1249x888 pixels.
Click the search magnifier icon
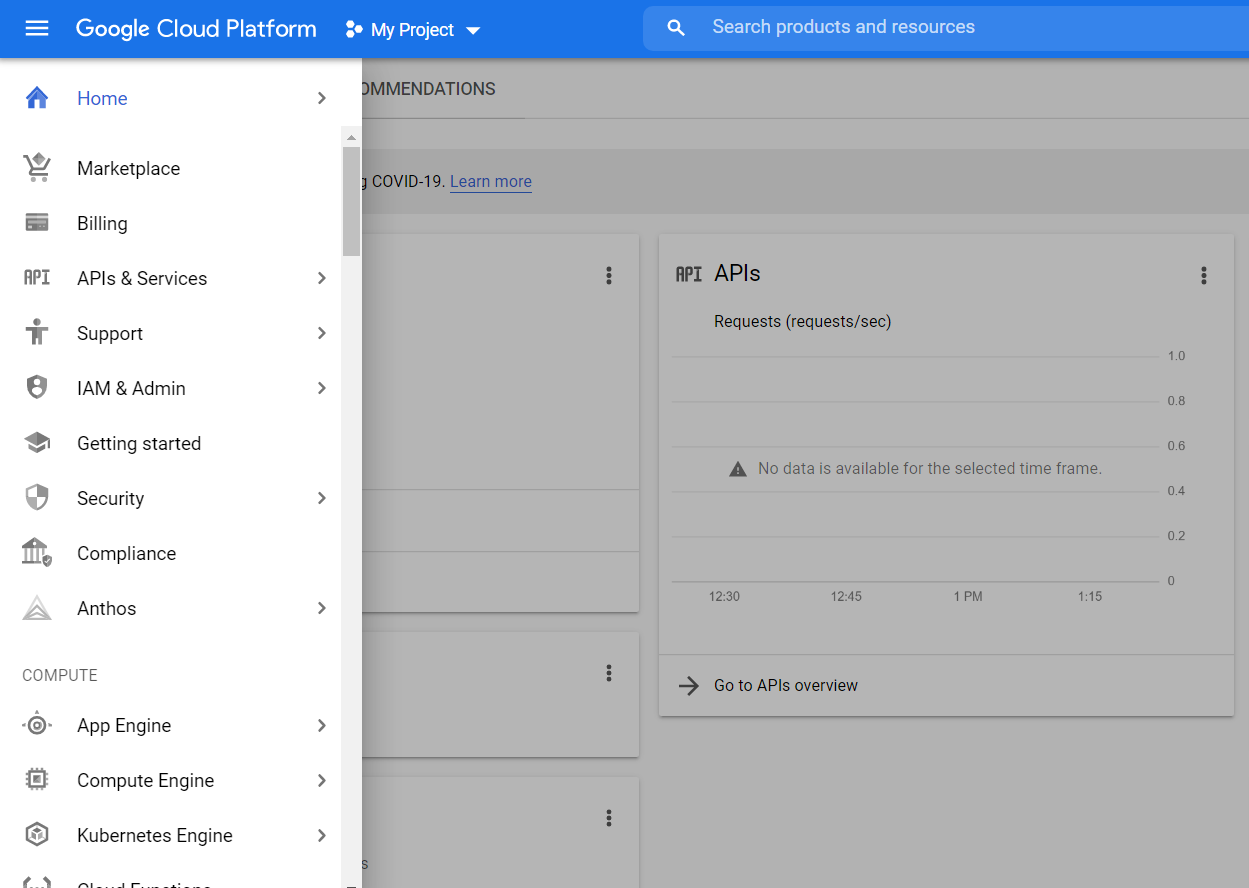tap(676, 28)
